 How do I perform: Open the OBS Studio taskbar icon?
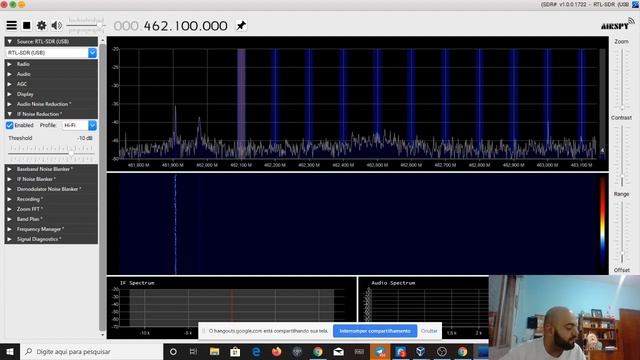pos(442,351)
